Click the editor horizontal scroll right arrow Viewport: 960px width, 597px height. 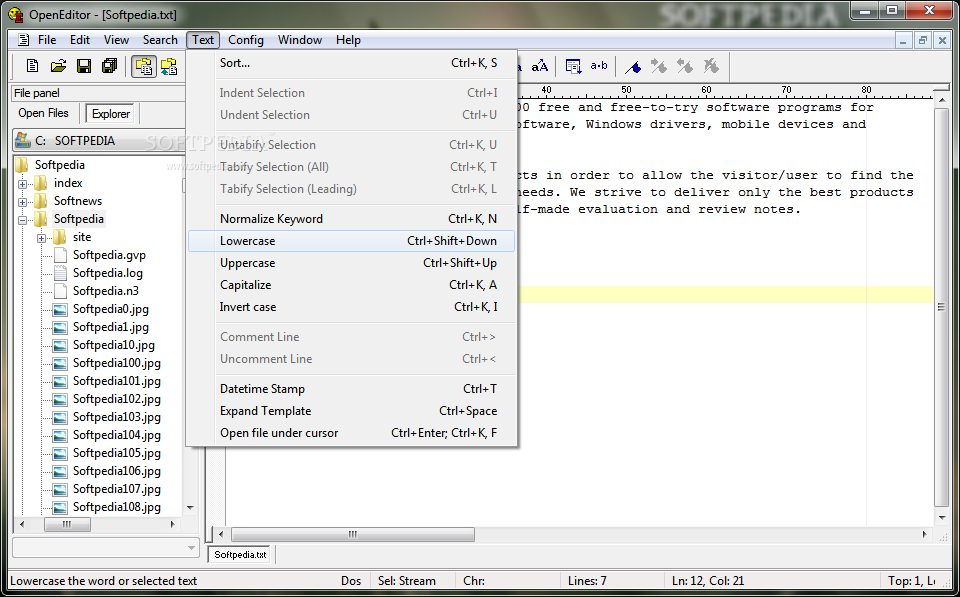click(924, 535)
